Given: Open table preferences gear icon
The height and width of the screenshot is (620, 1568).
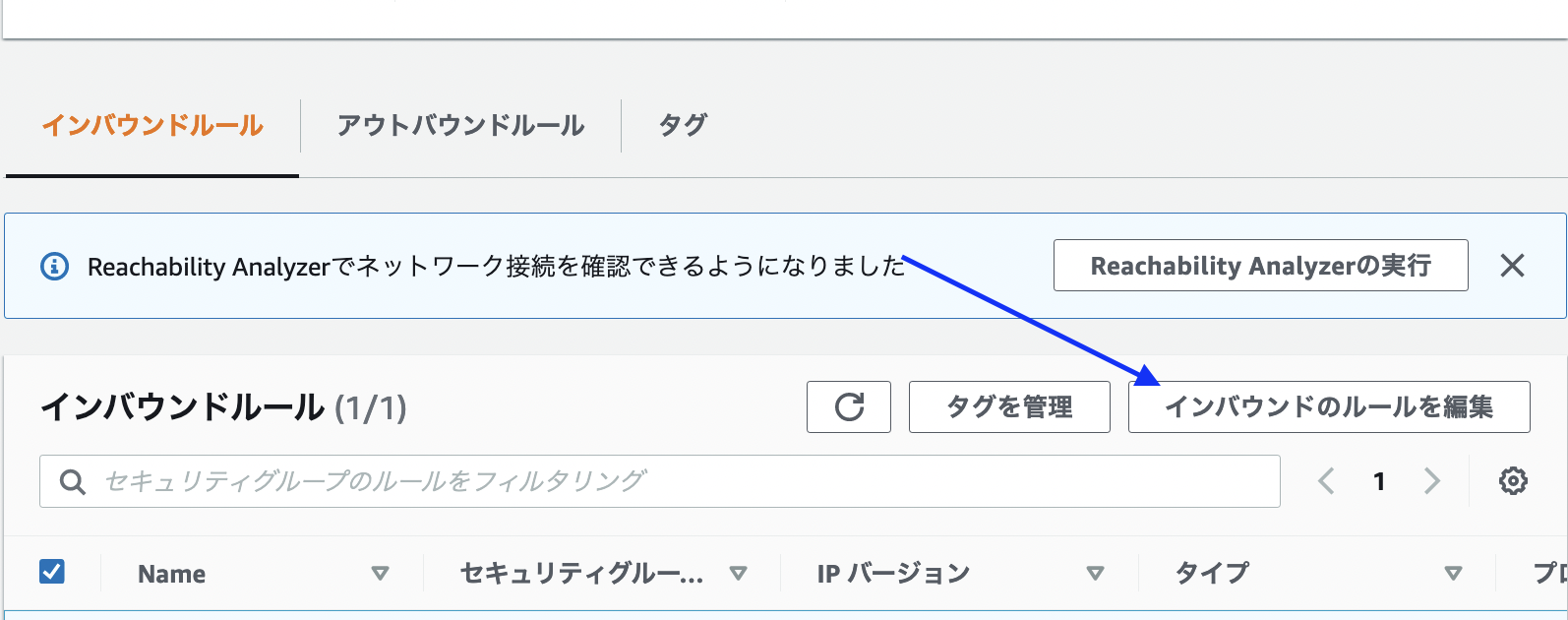Looking at the screenshot, I should [1513, 481].
